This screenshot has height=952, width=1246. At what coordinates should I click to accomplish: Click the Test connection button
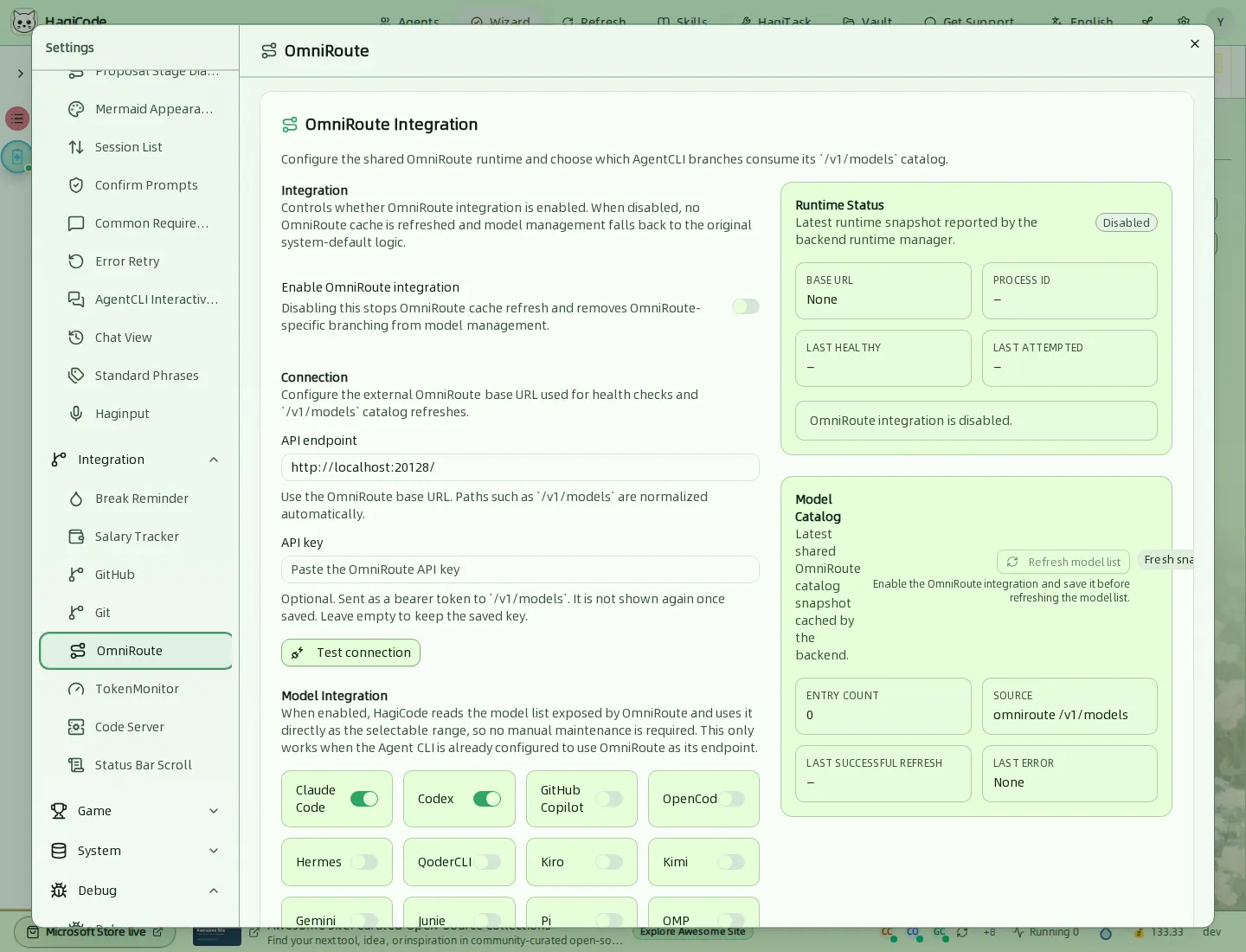click(350, 653)
